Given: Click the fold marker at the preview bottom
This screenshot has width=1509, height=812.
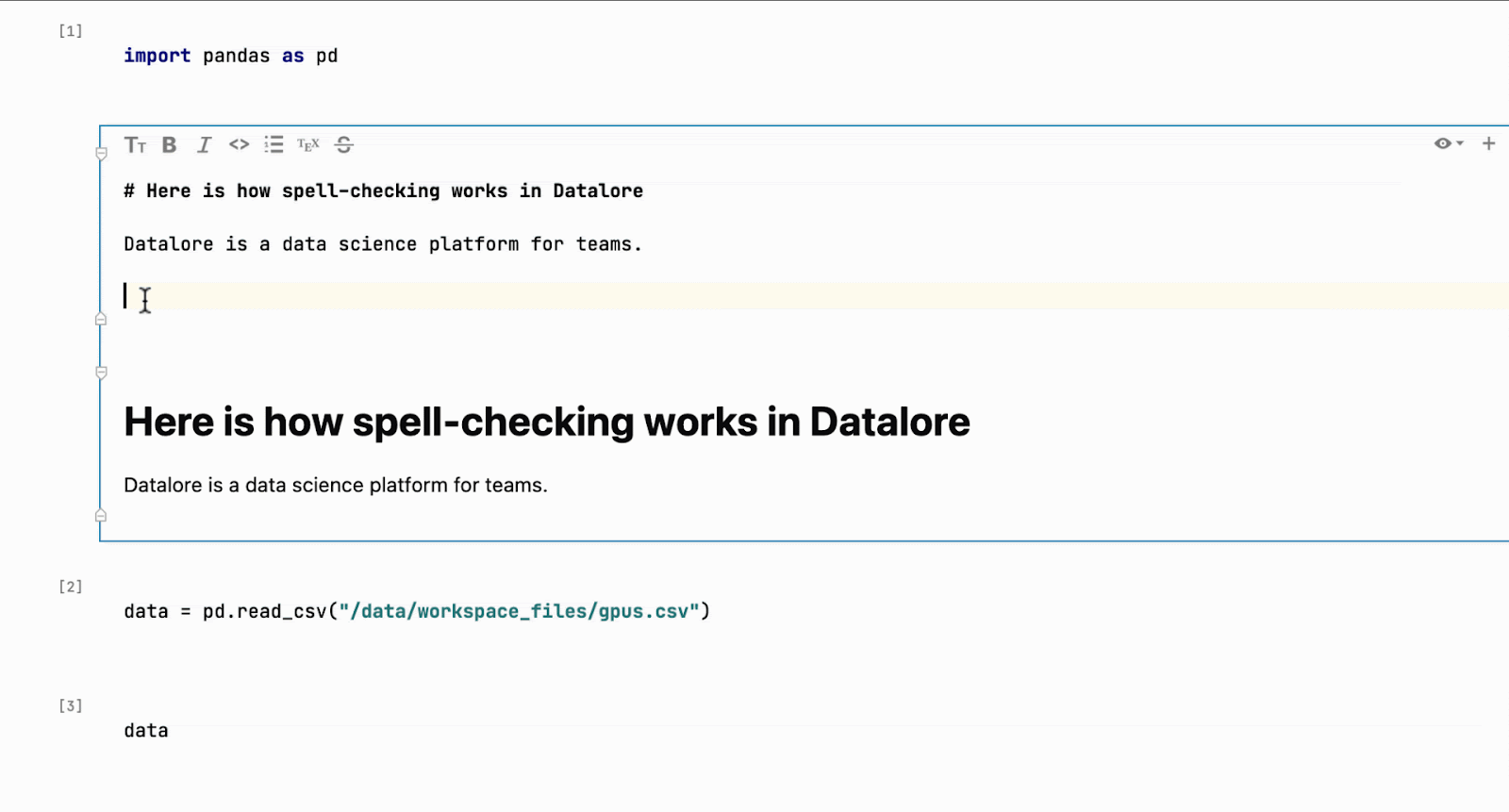Looking at the screenshot, I should coord(101,516).
